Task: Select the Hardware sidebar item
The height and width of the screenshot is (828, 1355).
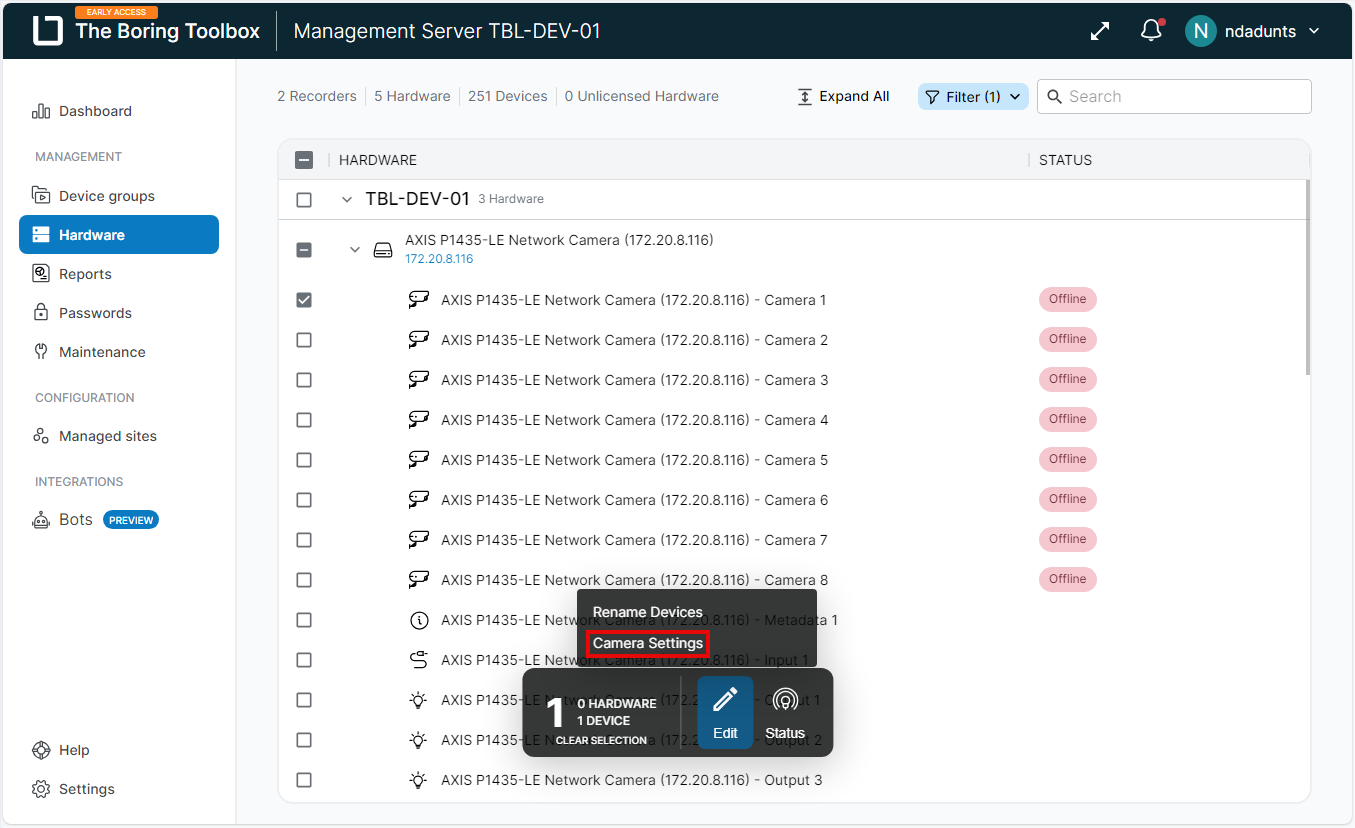Action: [x=119, y=235]
